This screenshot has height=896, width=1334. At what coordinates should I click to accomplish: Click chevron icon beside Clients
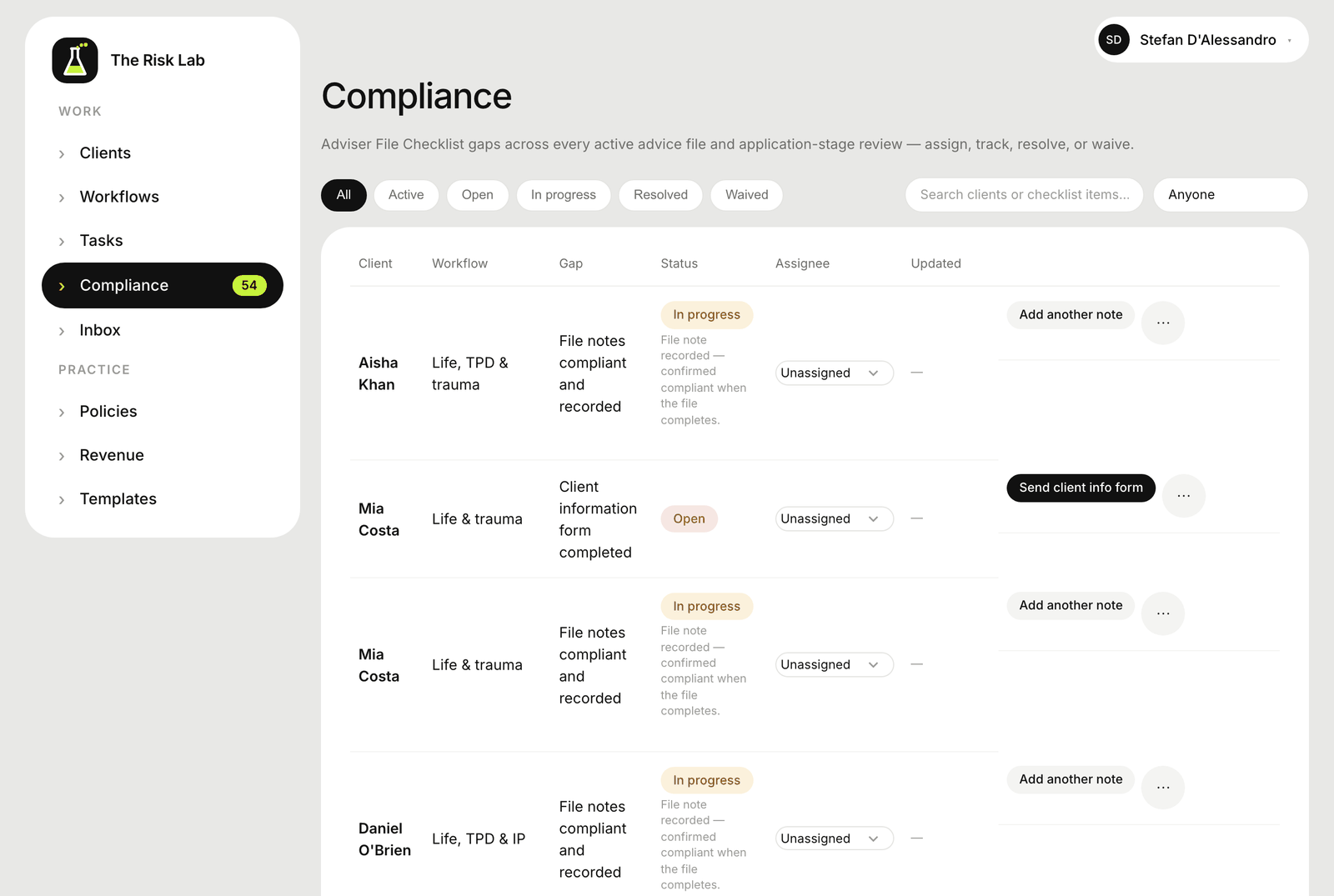[x=62, y=154]
